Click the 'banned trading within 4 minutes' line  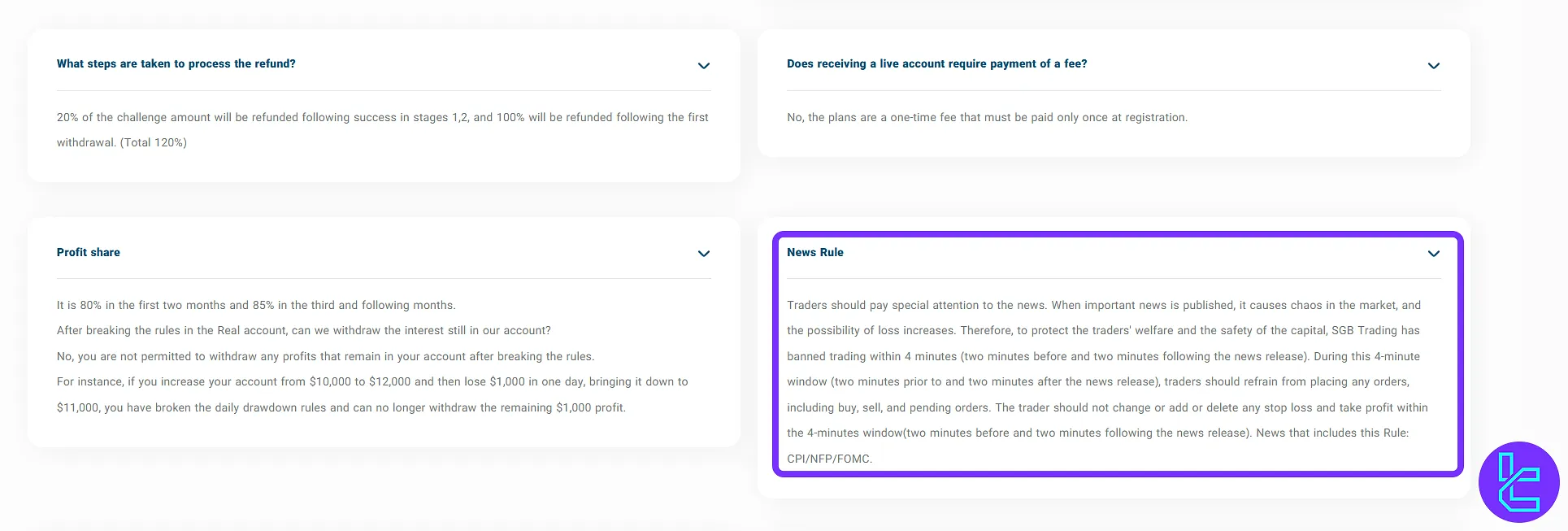click(x=1103, y=356)
